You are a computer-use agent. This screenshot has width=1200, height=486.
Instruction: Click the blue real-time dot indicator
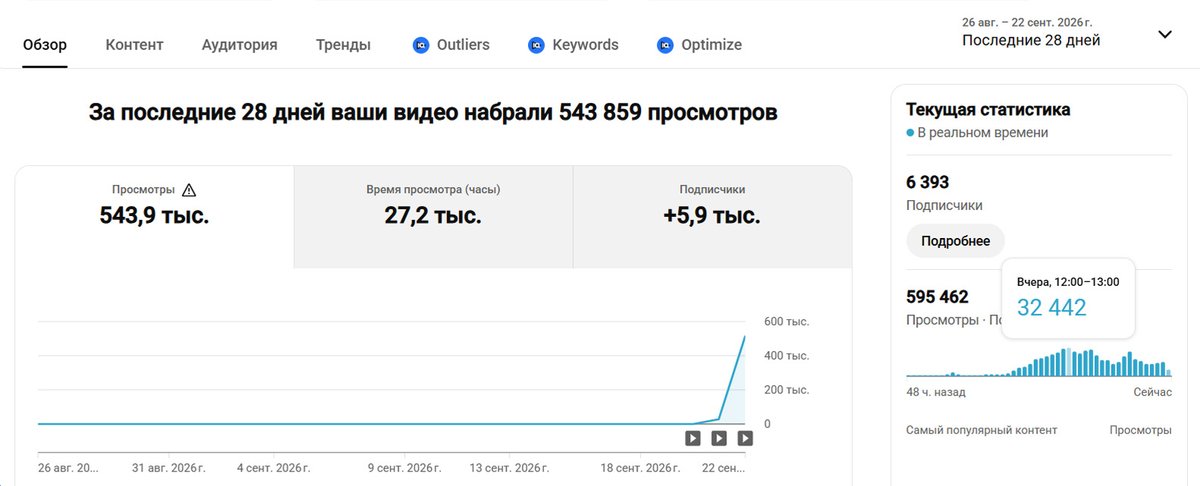(x=910, y=133)
